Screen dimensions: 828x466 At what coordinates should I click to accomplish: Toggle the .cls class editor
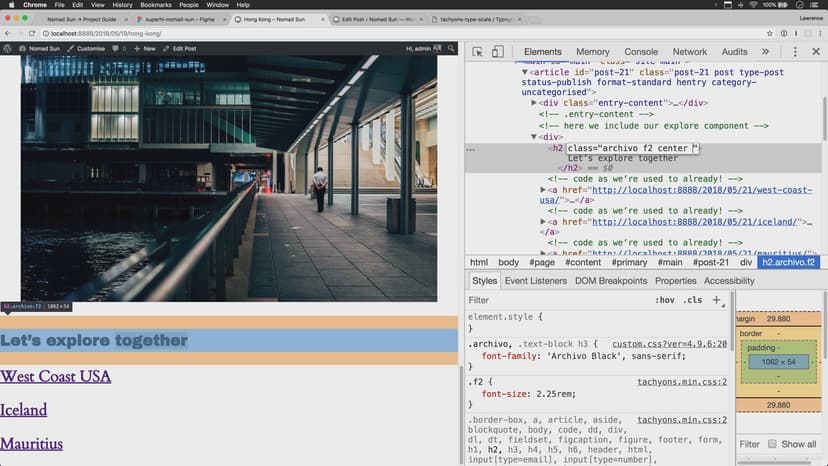pos(691,300)
